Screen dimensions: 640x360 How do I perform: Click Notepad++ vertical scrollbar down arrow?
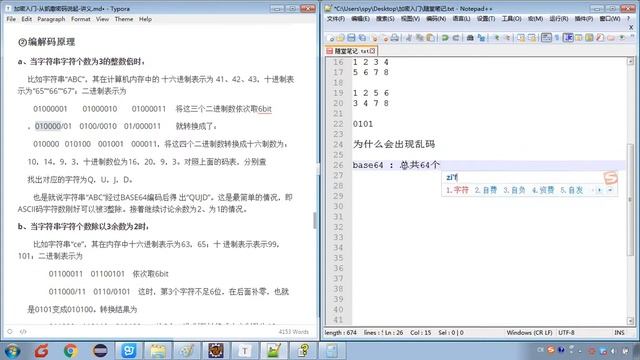click(631, 321)
